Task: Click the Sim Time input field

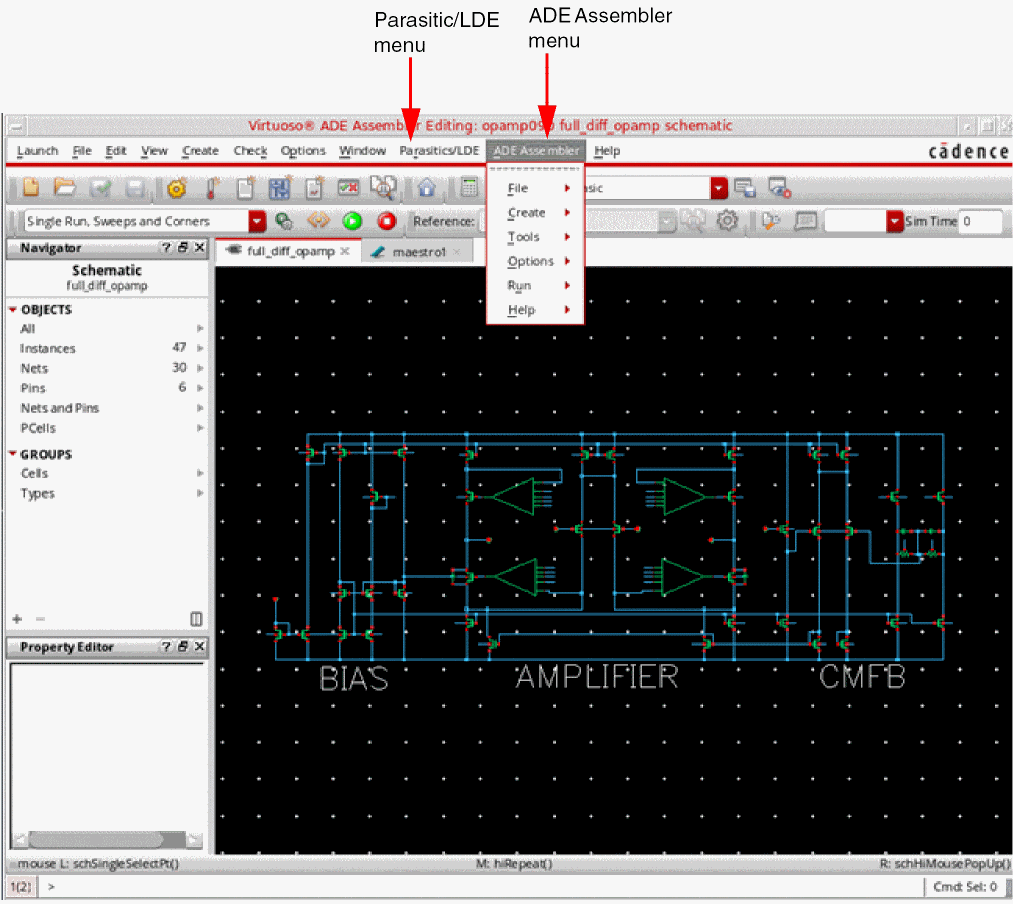Action: [979, 222]
